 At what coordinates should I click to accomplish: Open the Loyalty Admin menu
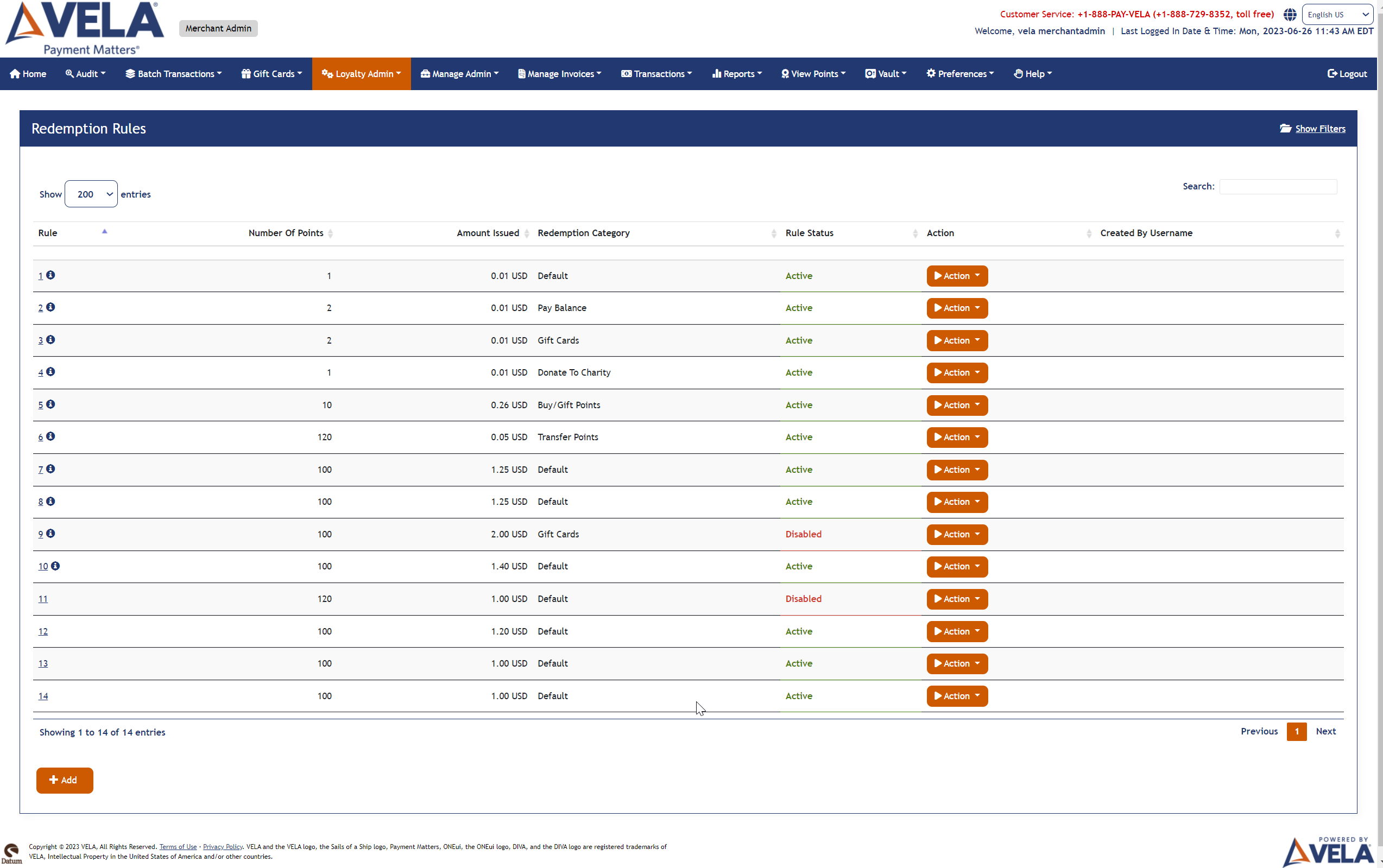(x=361, y=73)
